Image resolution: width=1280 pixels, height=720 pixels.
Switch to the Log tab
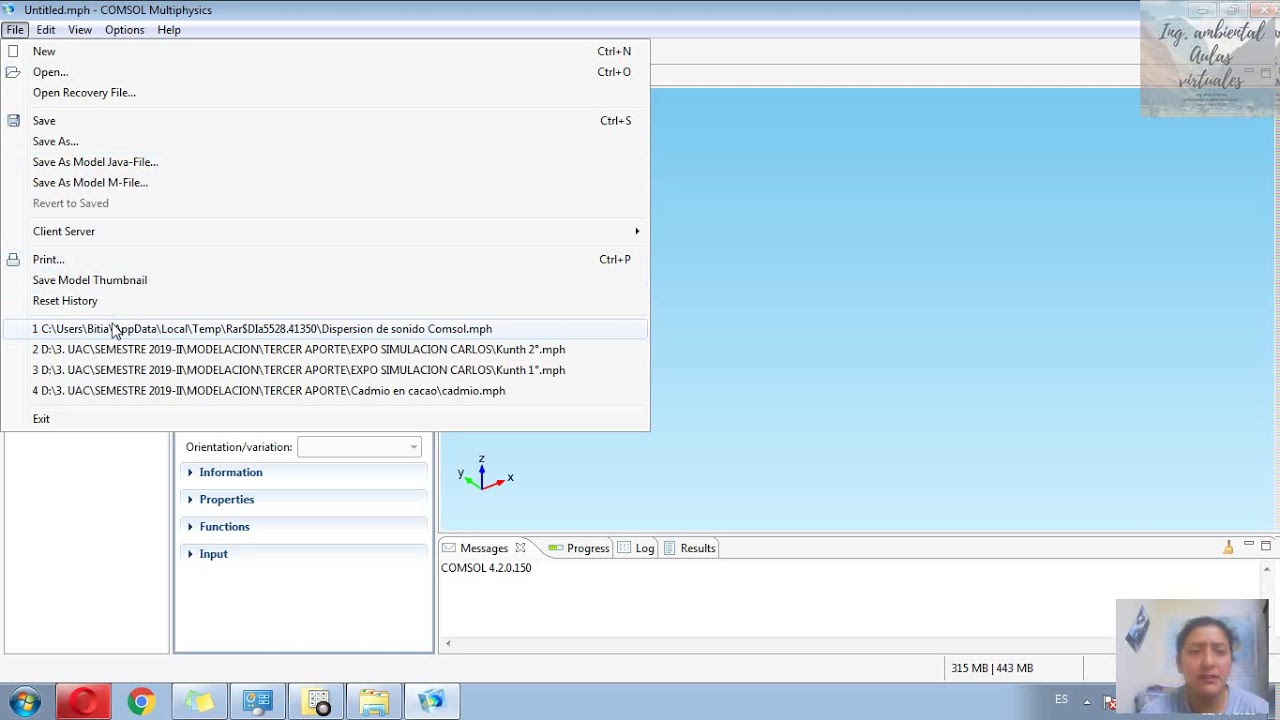pos(636,548)
